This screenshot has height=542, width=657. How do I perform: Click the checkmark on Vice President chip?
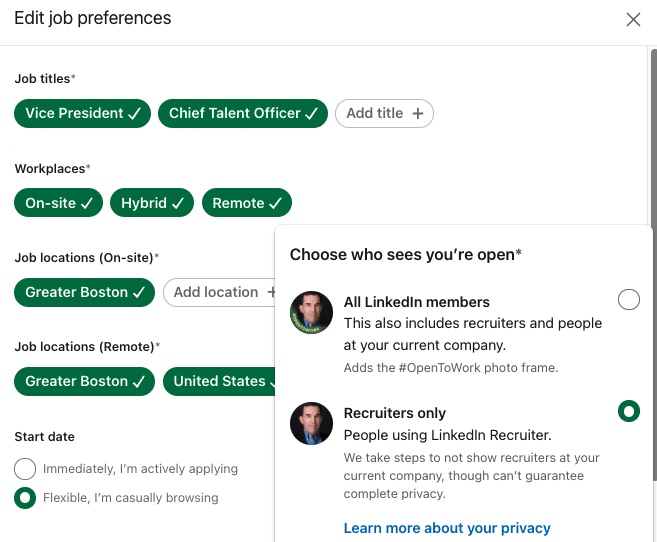(134, 114)
